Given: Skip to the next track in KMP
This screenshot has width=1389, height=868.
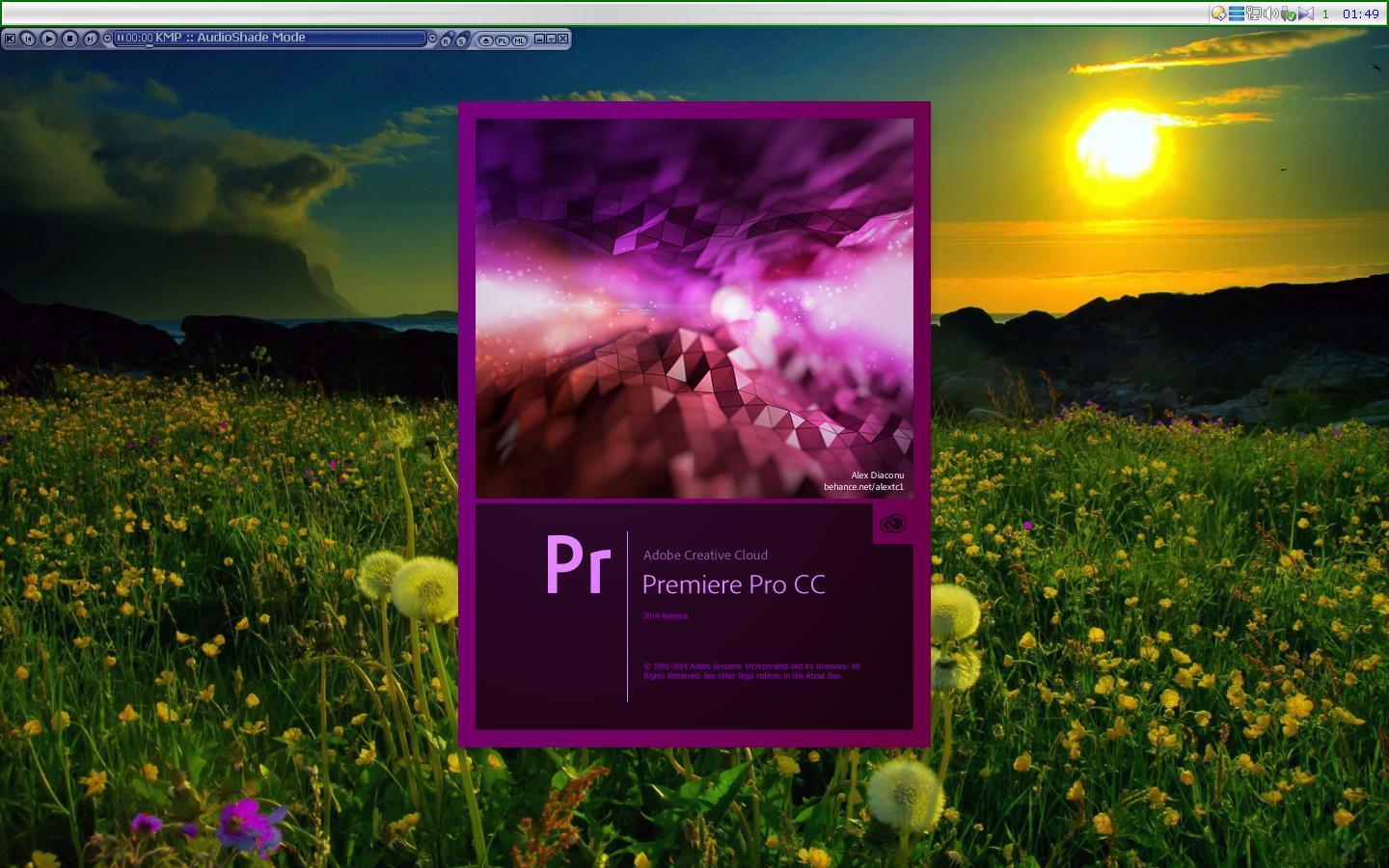Looking at the screenshot, I should click(x=90, y=39).
